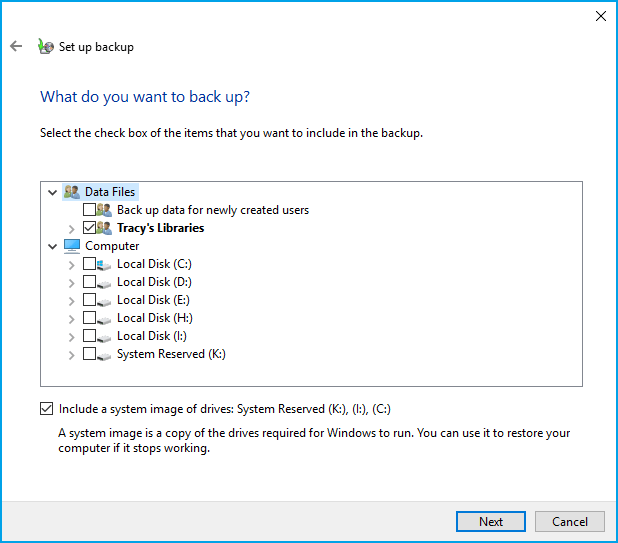618x543 pixels.
Task: Click the Data Files users icon
Action: tap(72, 192)
